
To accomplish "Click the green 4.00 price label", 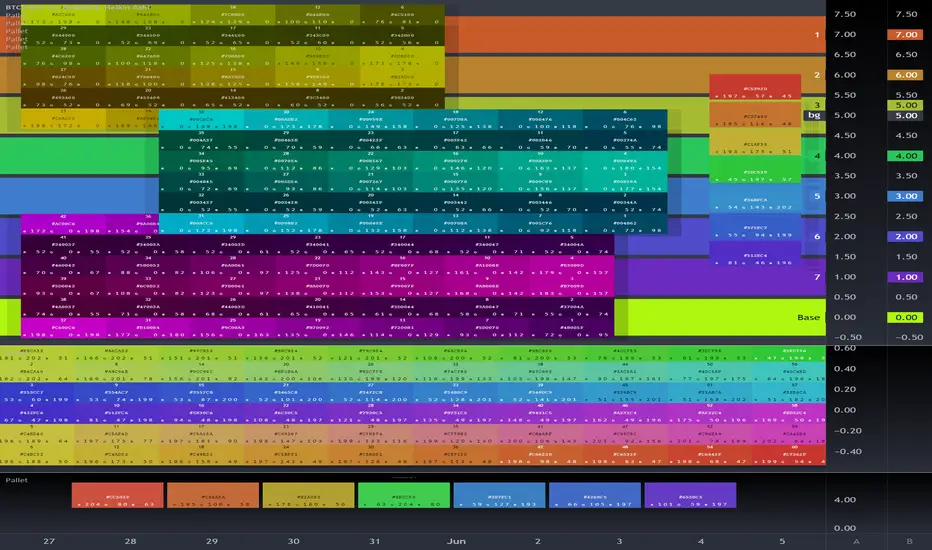I will pyautogui.click(x=905, y=156).
